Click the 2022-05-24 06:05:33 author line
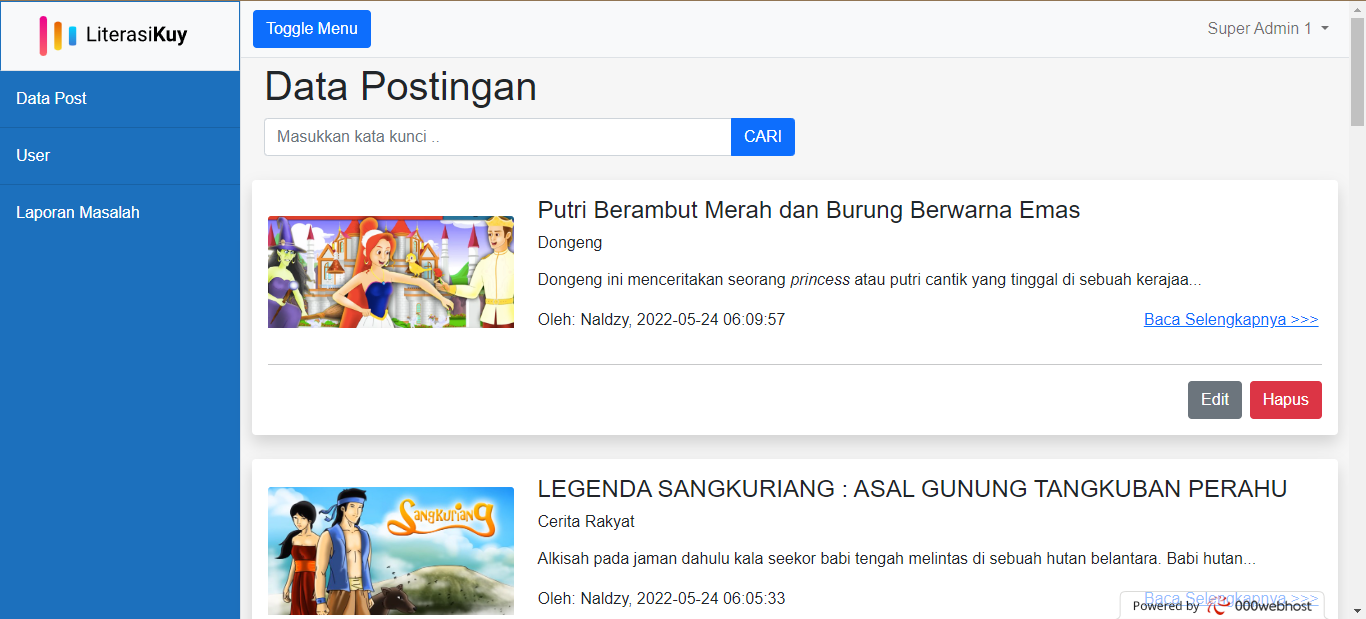1366x619 pixels. 661,599
